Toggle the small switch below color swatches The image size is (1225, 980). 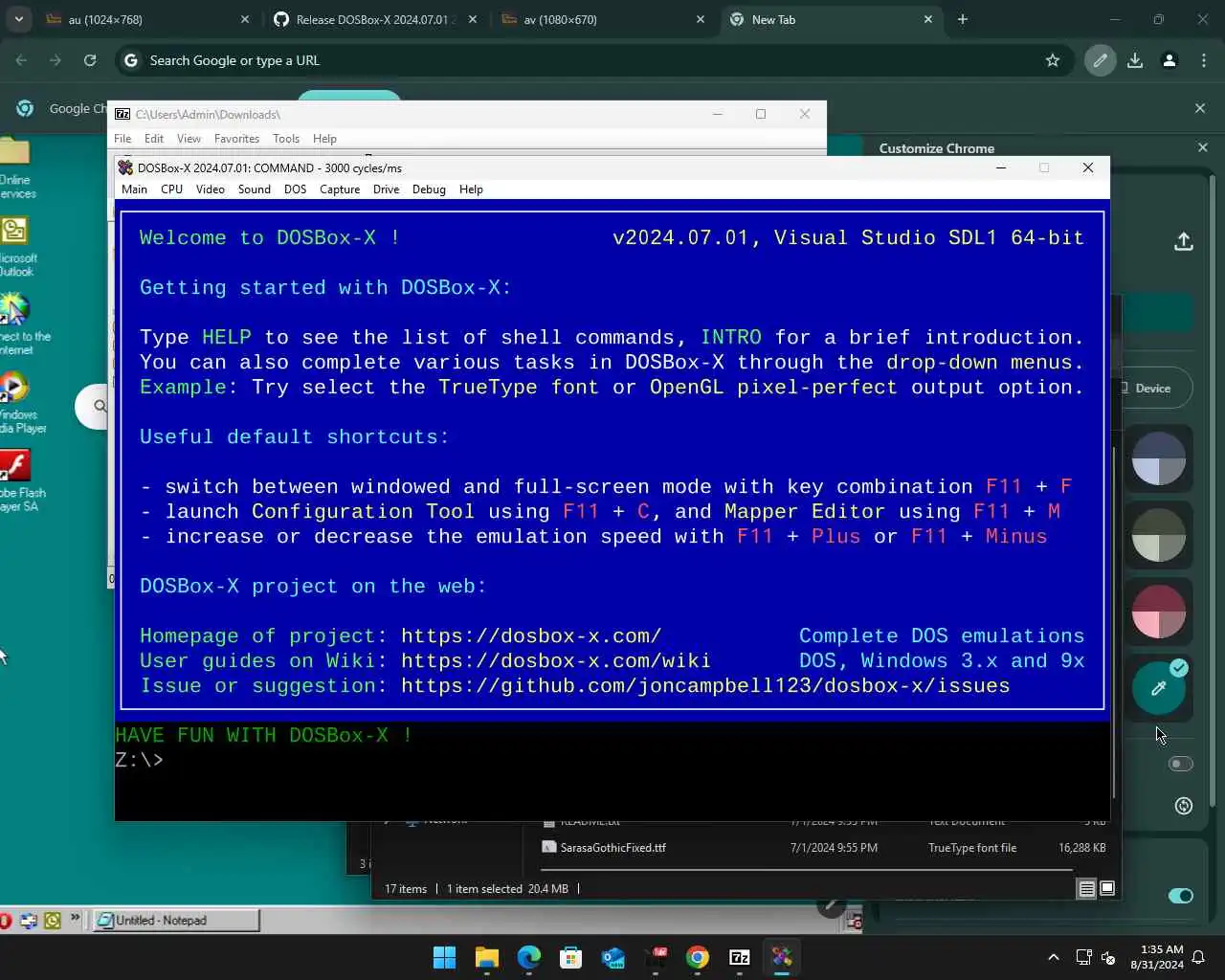pyautogui.click(x=1181, y=764)
